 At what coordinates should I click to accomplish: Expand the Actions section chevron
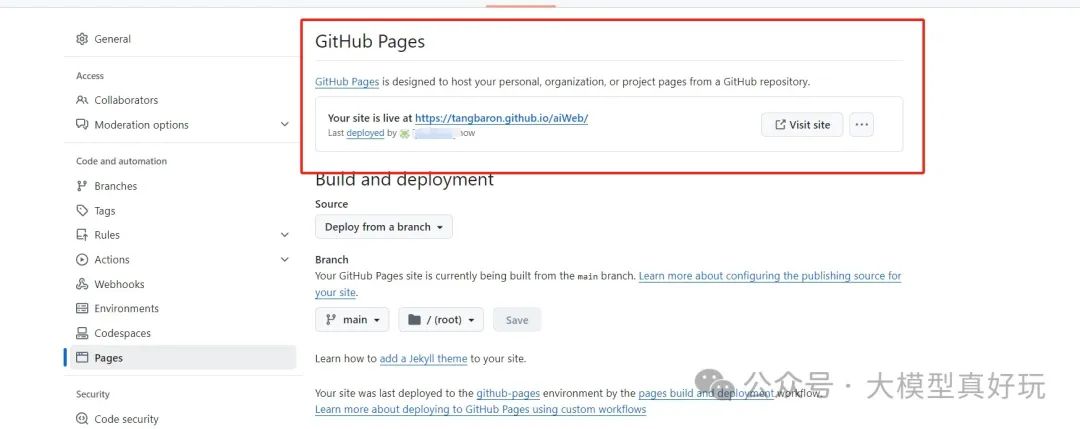tap(285, 260)
